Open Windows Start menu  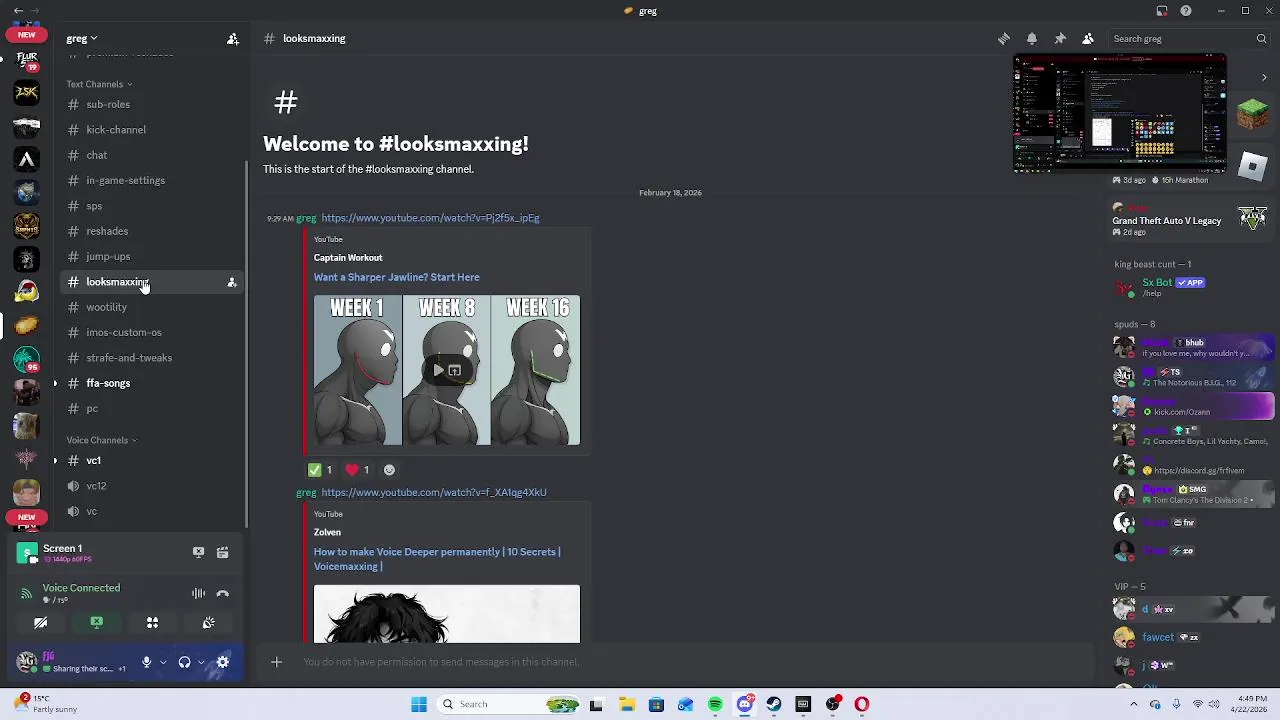(x=419, y=705)
